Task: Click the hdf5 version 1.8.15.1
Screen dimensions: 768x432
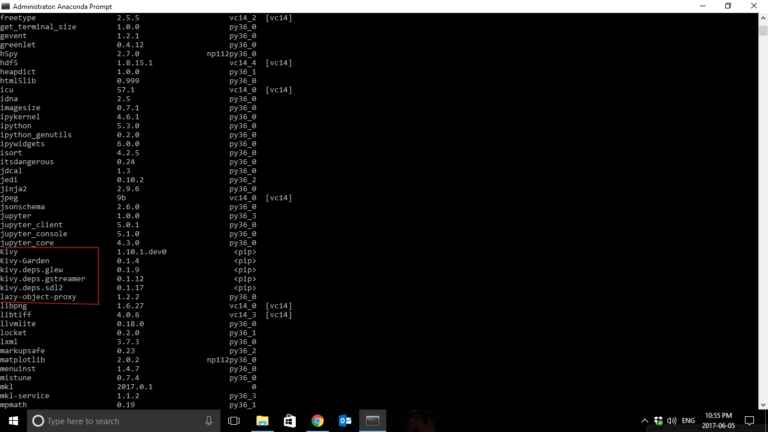Action: tap(135, 63)
